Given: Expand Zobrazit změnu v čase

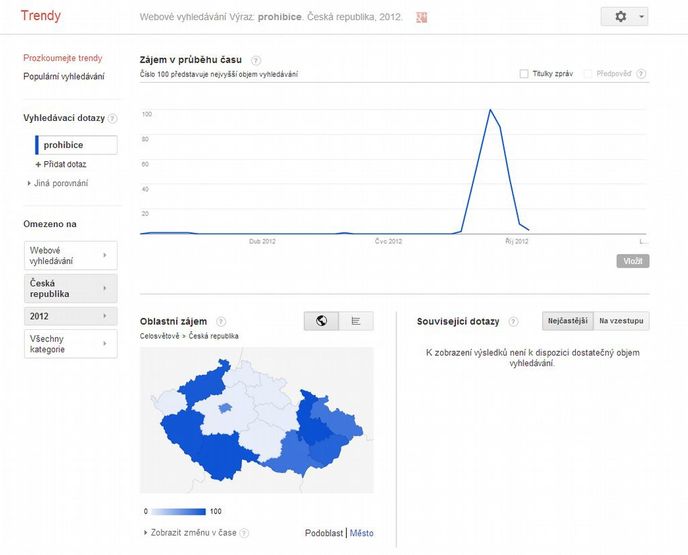Looking at the screenshot, I should click(190, 533).
